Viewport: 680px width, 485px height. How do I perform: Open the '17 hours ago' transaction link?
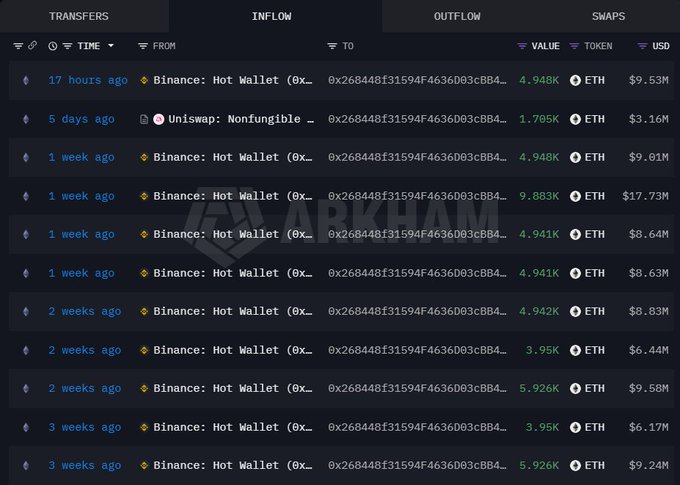[88, 80]
